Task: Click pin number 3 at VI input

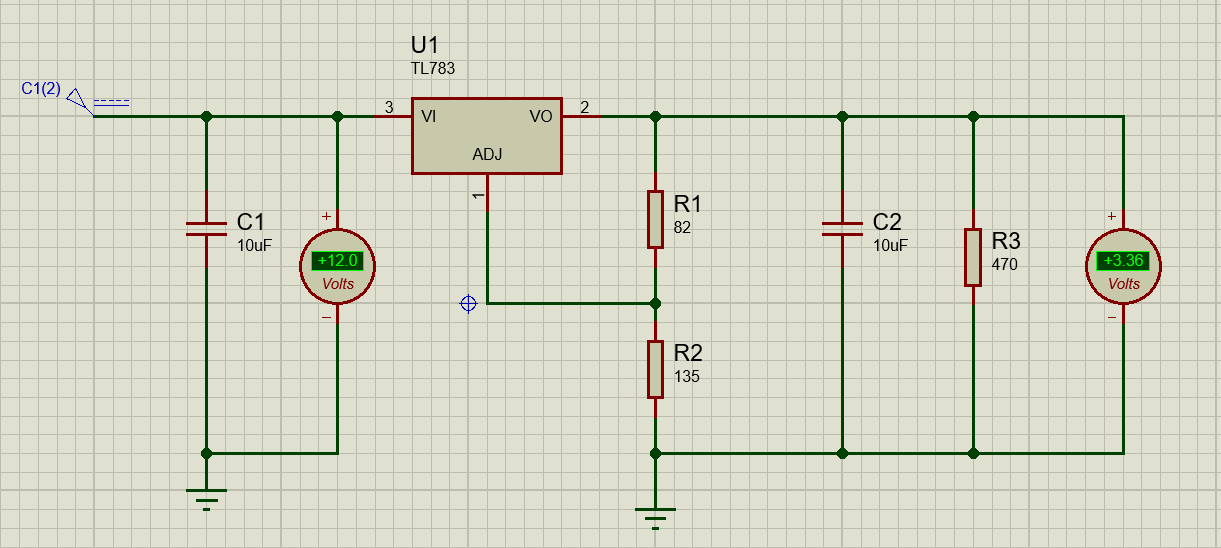Action: point(389,107)
